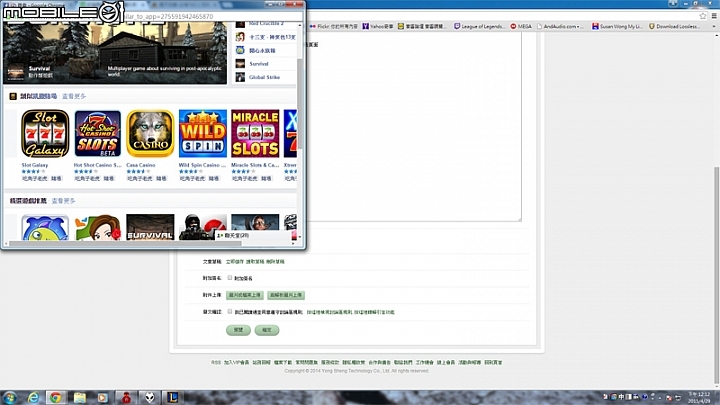Tick the attach-signature checkbox

230,278
